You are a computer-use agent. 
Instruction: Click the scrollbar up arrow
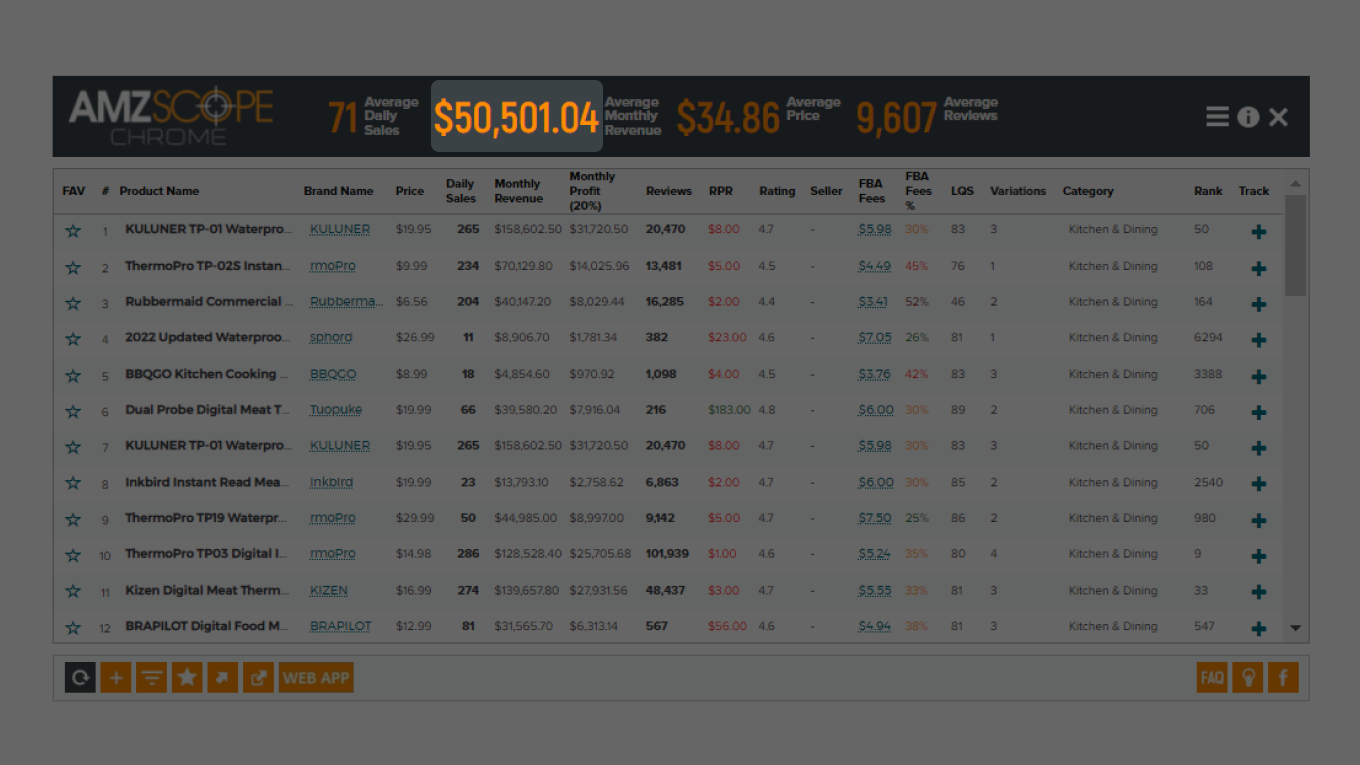(1295, 184)
